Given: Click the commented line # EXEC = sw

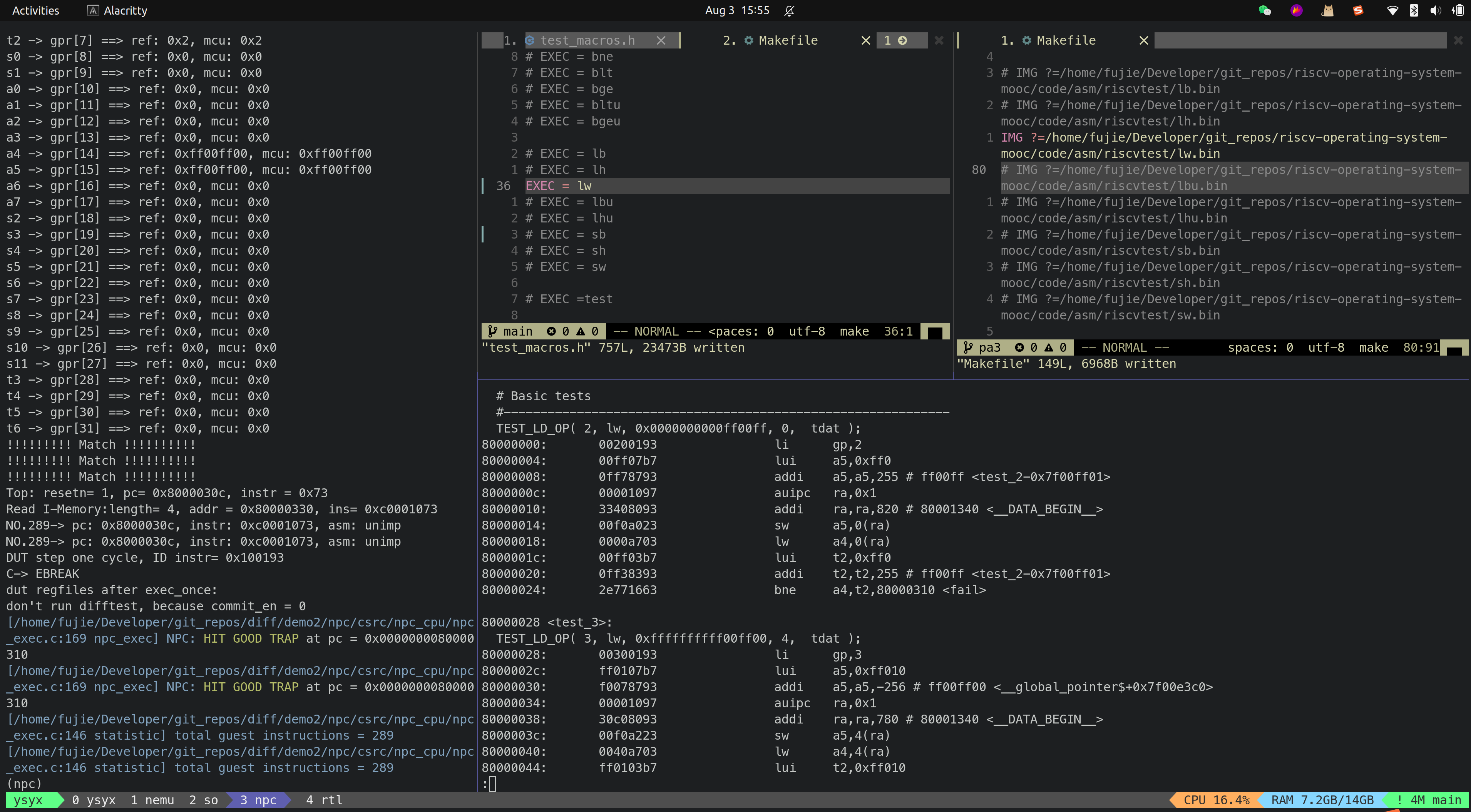Looking at the screenshot, I should [x=565, y=267].
